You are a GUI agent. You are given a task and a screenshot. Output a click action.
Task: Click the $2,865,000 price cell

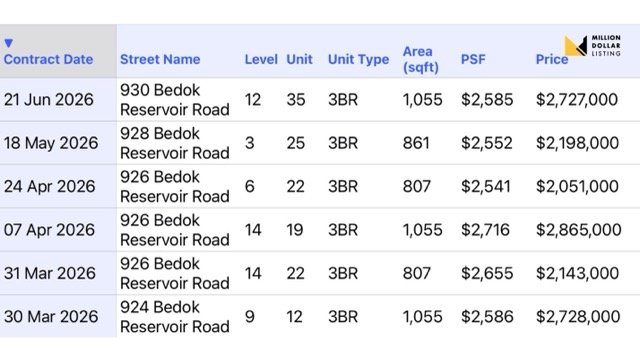[578, 230]
